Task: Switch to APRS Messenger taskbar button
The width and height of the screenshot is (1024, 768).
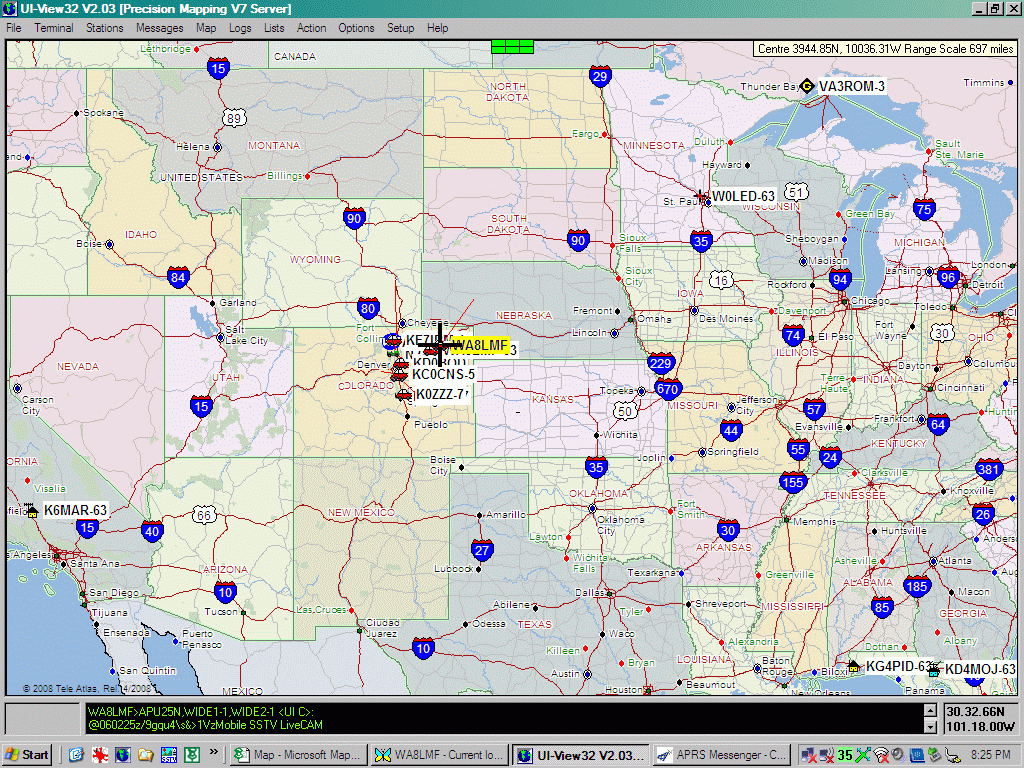Action: coord(721,755)
